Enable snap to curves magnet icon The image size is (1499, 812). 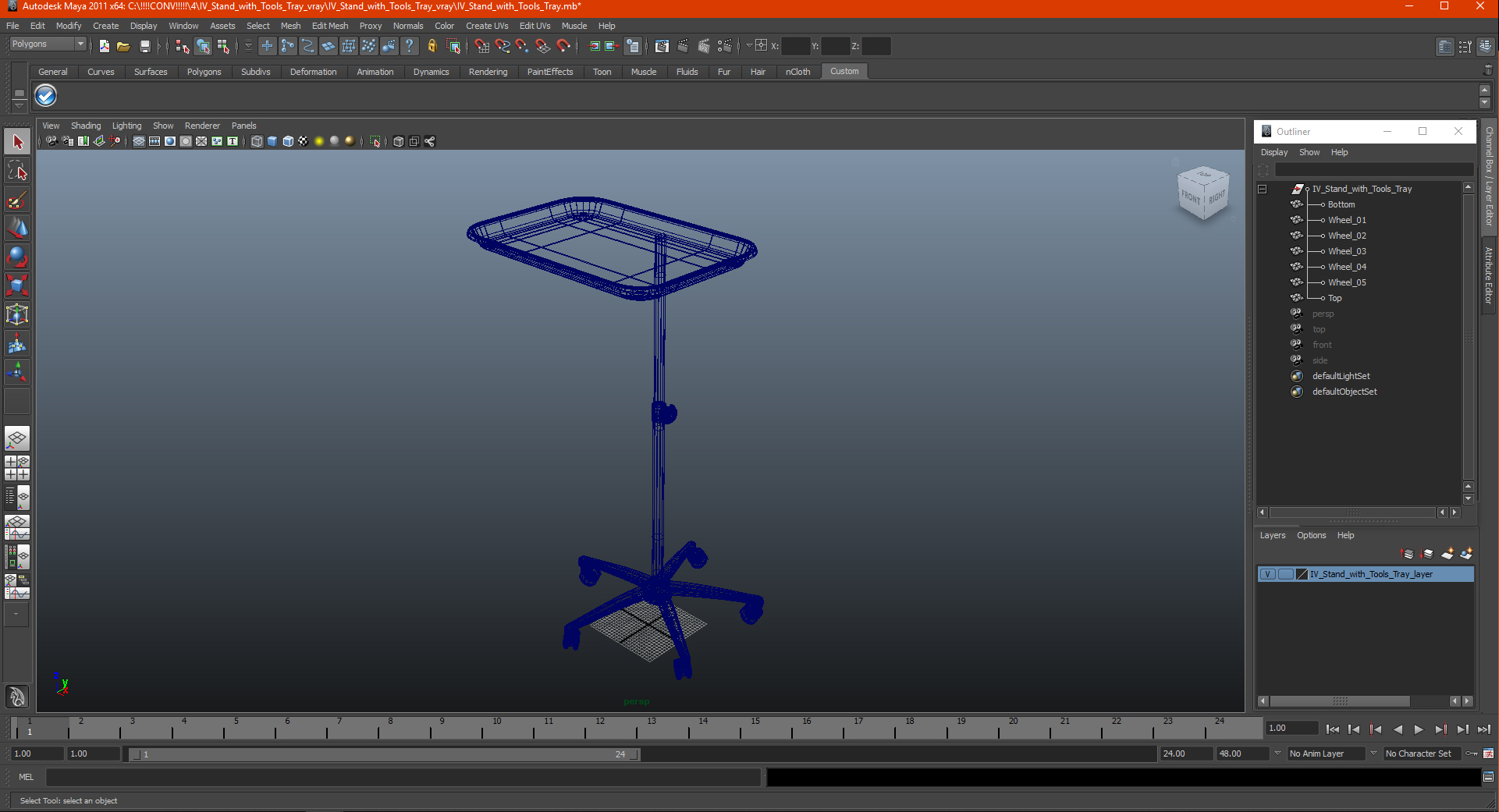tap(503, 46)
